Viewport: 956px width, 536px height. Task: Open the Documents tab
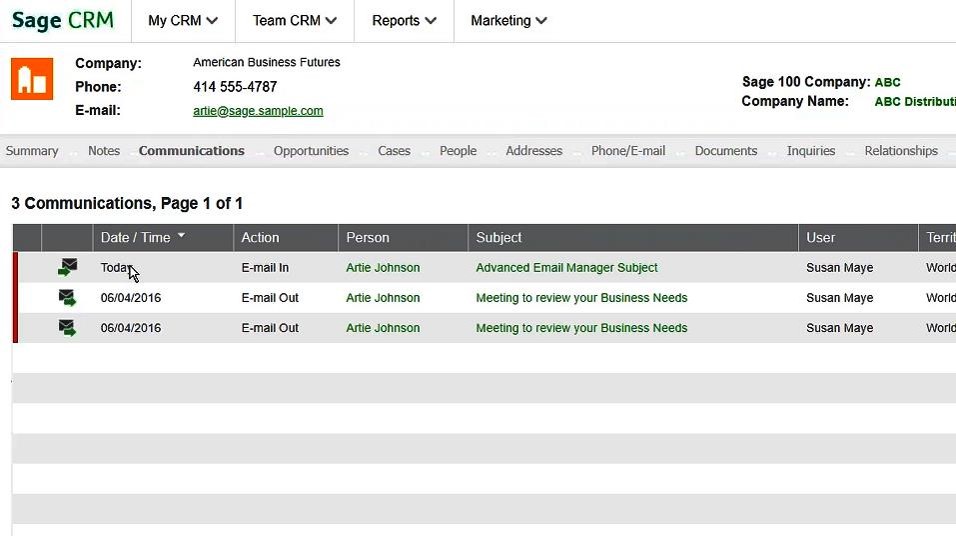(726, 151)
